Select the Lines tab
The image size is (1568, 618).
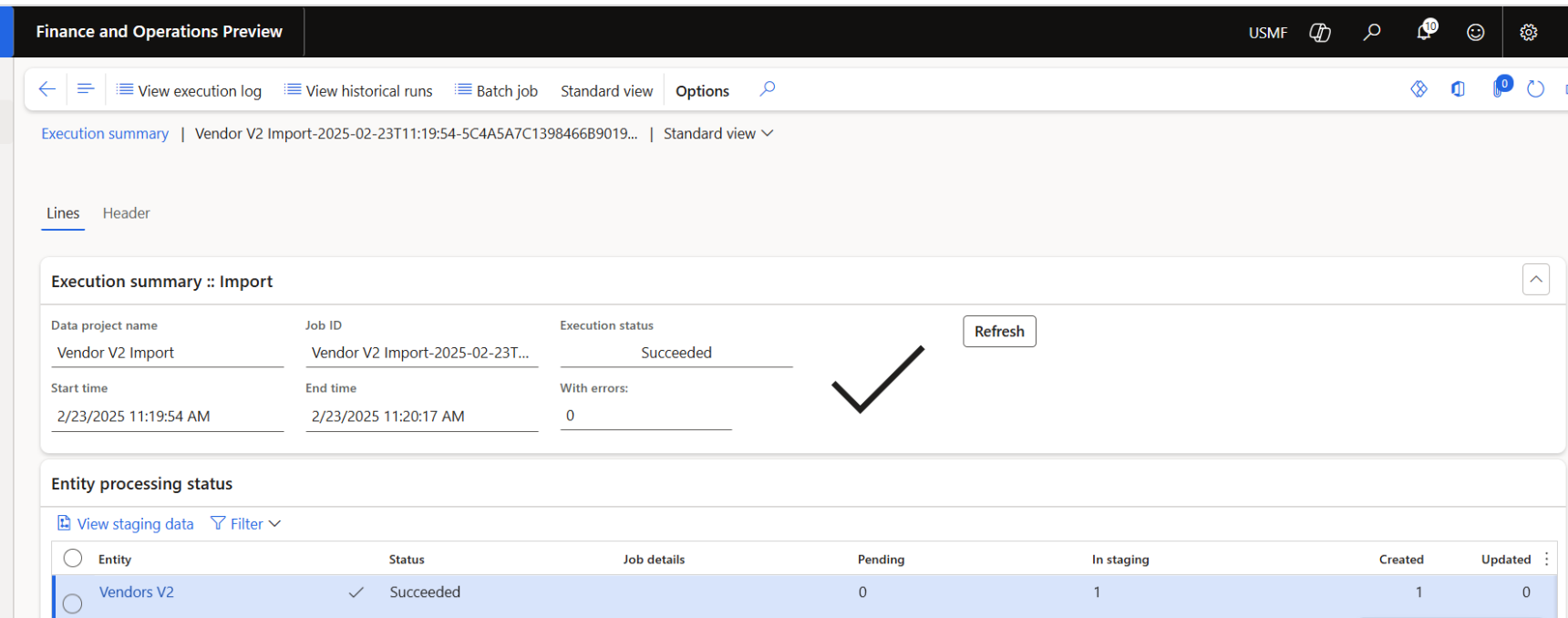coord(63,213)
